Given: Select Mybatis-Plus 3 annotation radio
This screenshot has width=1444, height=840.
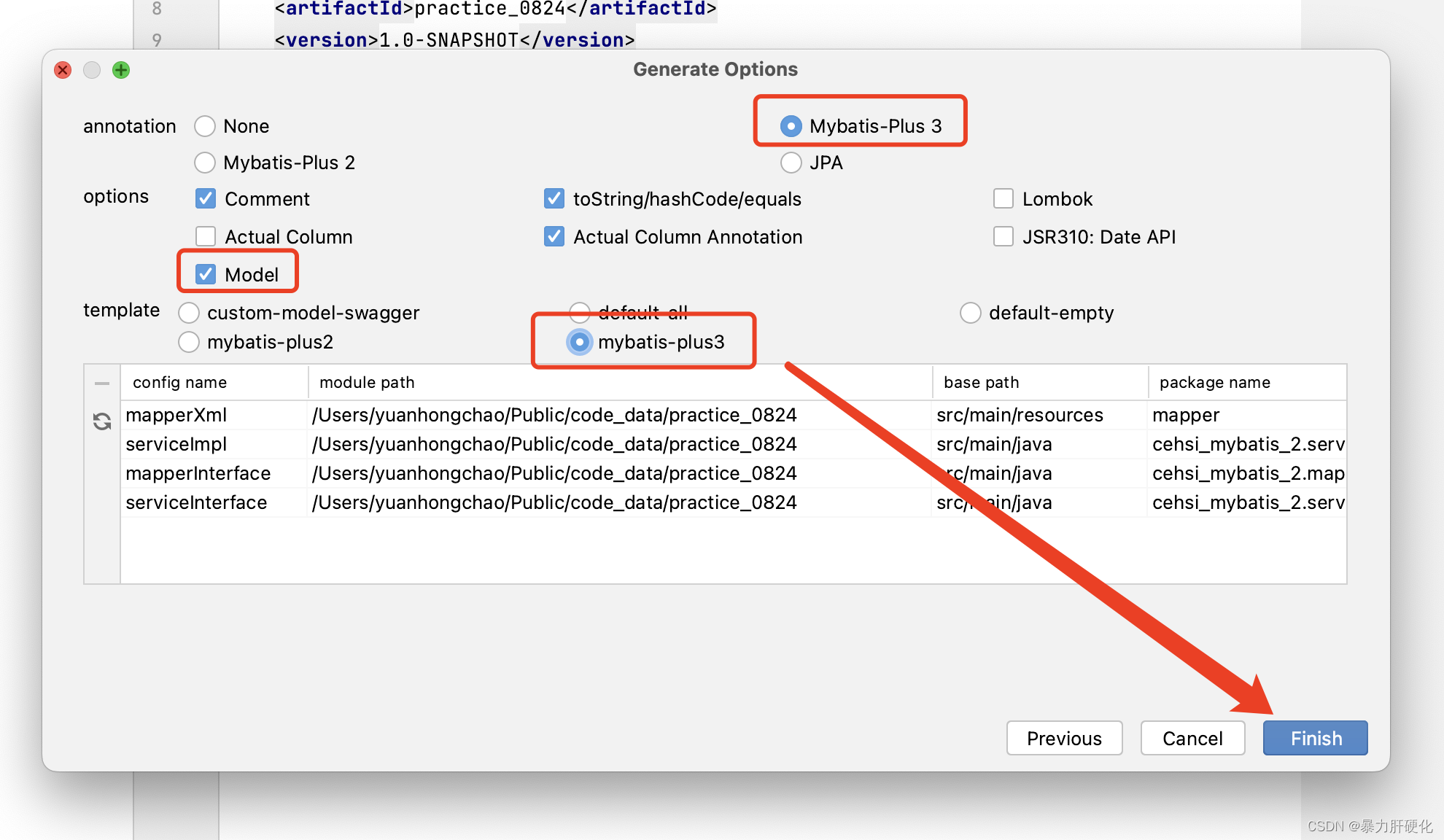Looking at the screenshot, I should point(791,126).
